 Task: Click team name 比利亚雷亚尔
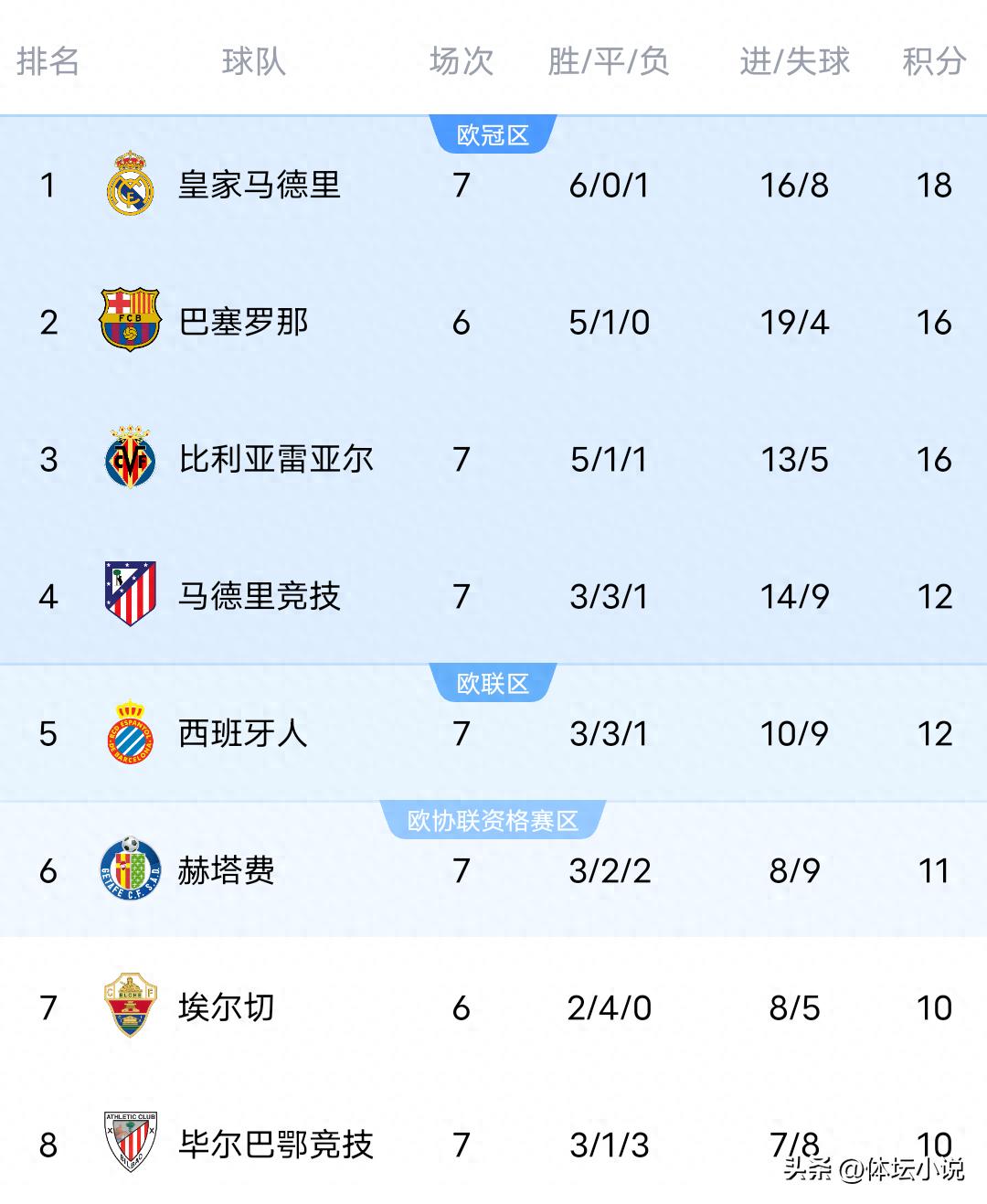point(276,459)
